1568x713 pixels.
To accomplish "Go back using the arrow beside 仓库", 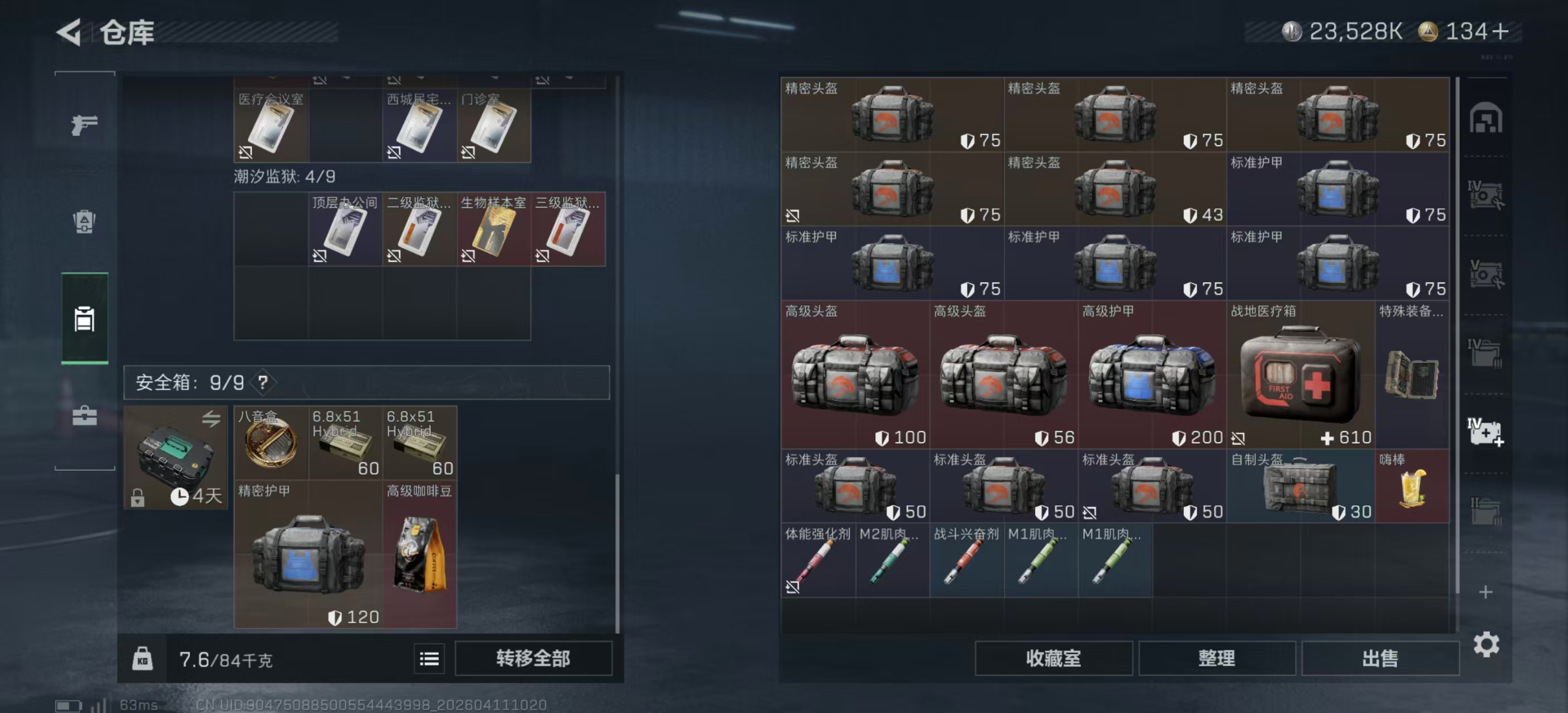I will click(69, 32).
